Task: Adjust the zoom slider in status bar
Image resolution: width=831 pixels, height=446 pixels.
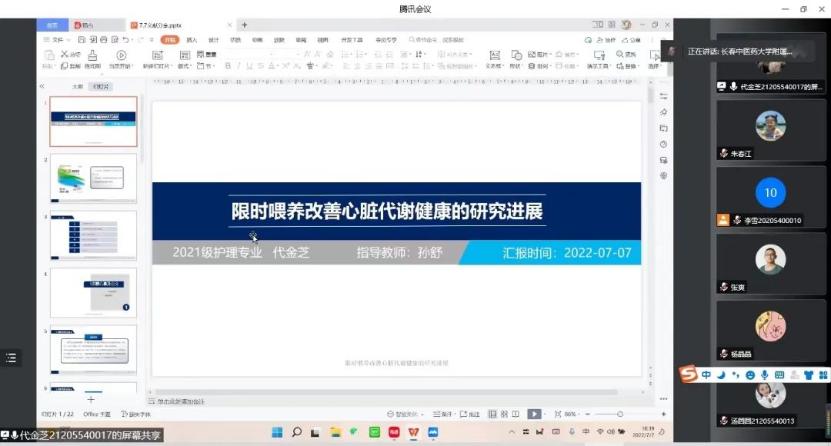Action: (620, 413)
